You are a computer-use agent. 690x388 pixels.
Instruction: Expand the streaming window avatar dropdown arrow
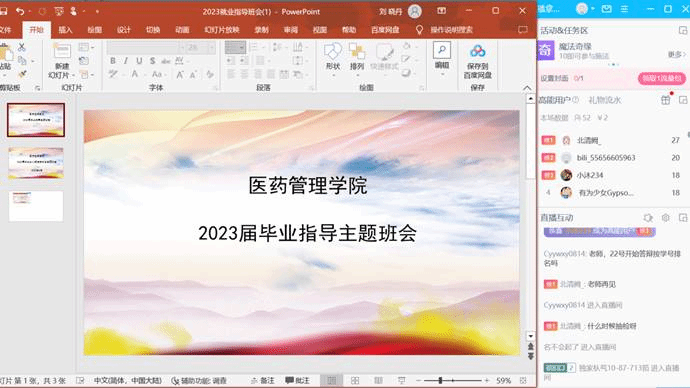point(593,8)
